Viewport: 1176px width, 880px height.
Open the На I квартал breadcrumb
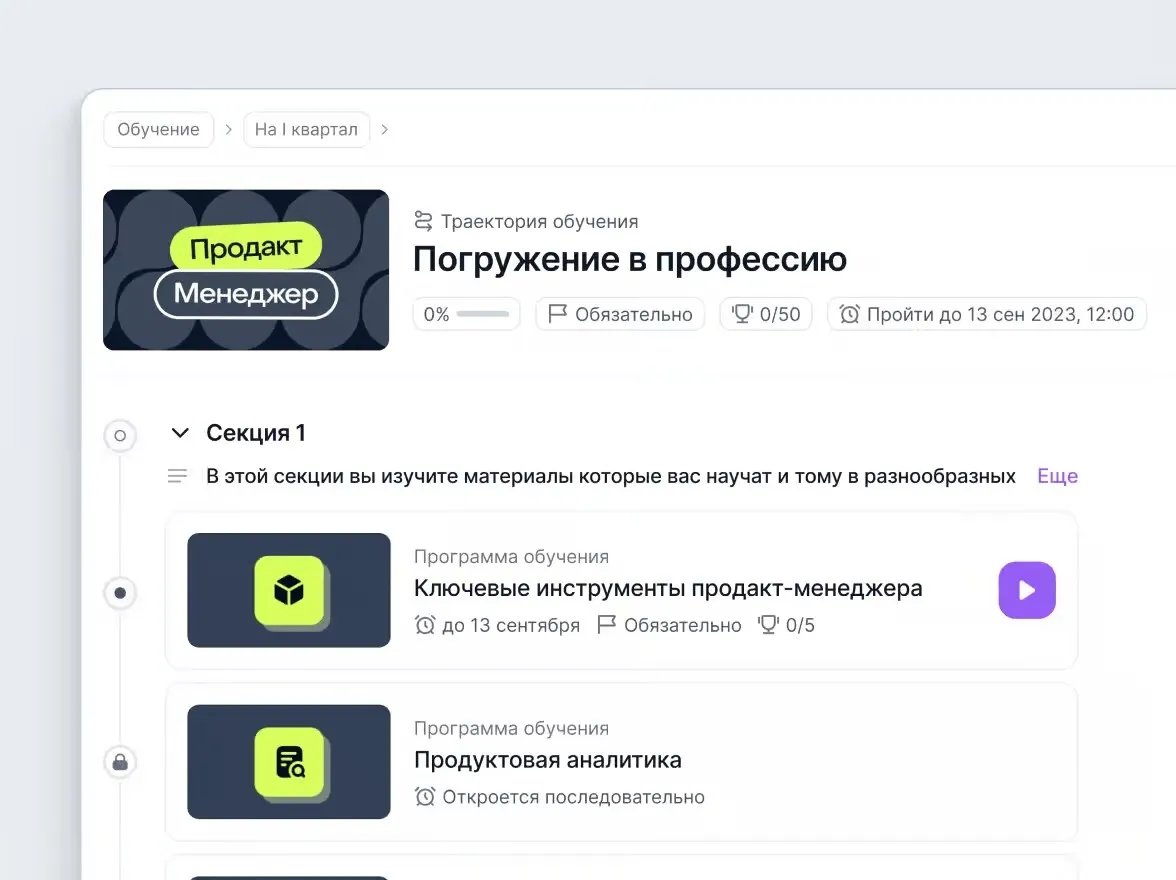[306, 129]
